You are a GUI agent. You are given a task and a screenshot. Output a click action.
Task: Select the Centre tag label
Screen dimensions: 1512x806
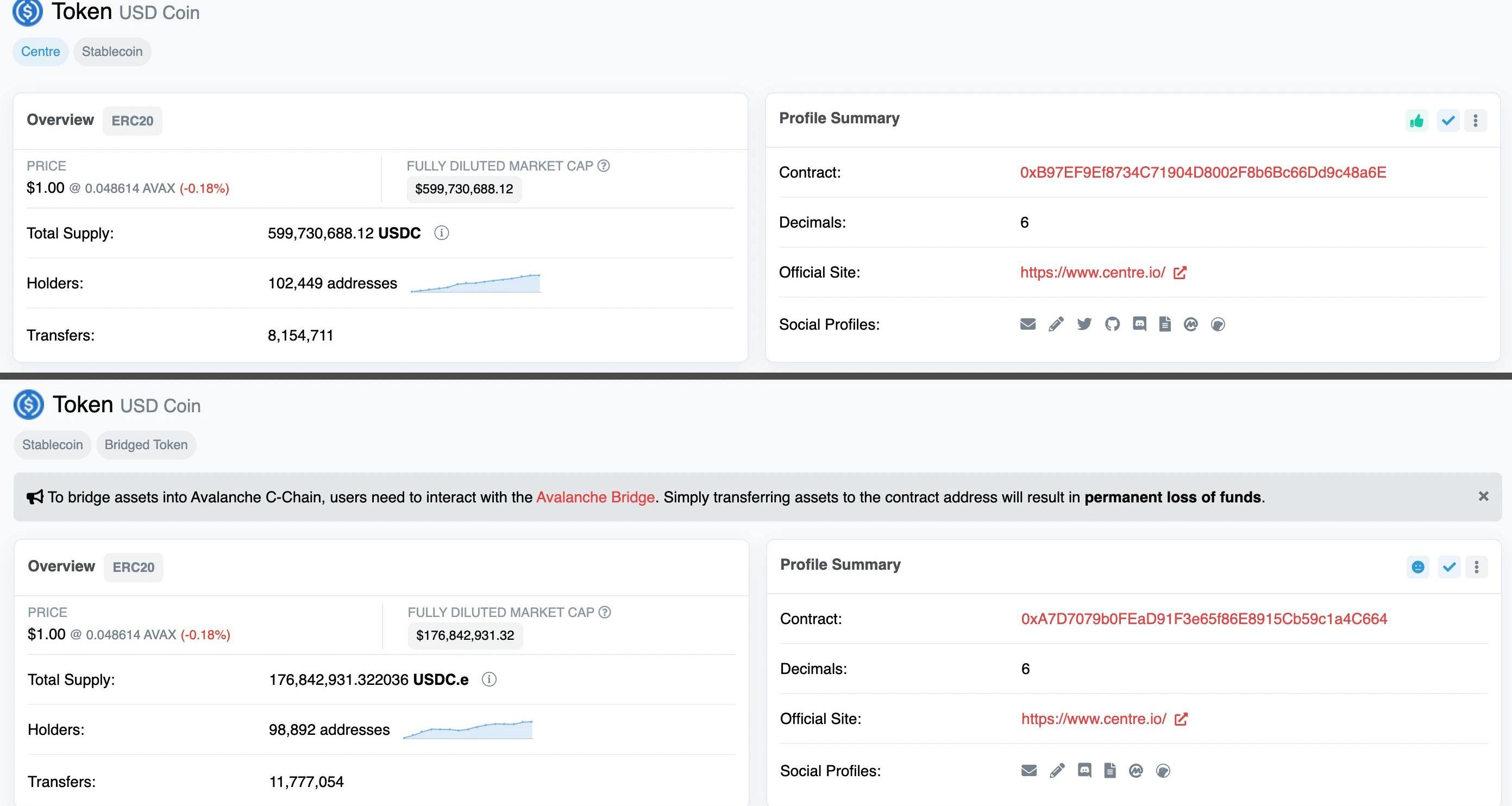click(x=41, y=52)
